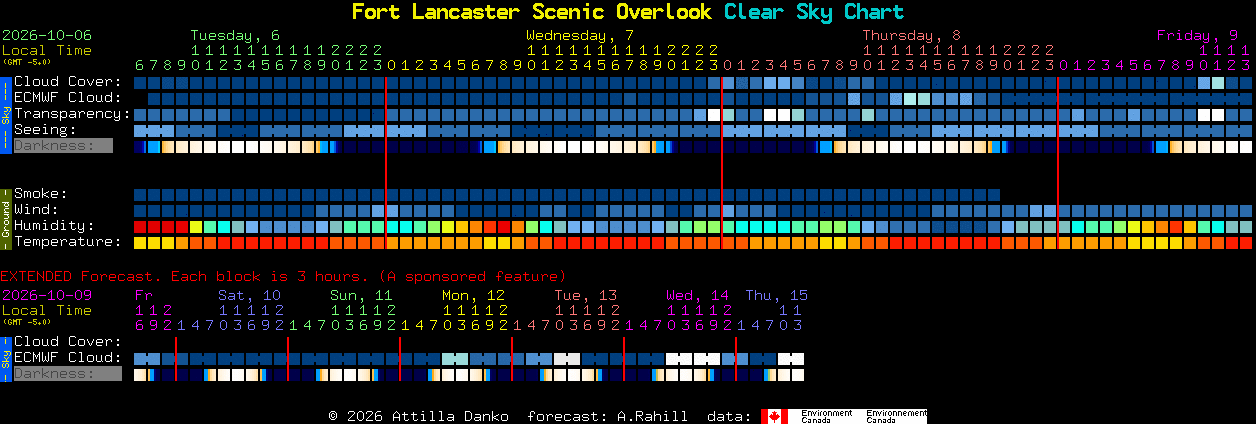1256x424 pixels.
Task: Open the Humidity row label
Action: coord(54,226)
